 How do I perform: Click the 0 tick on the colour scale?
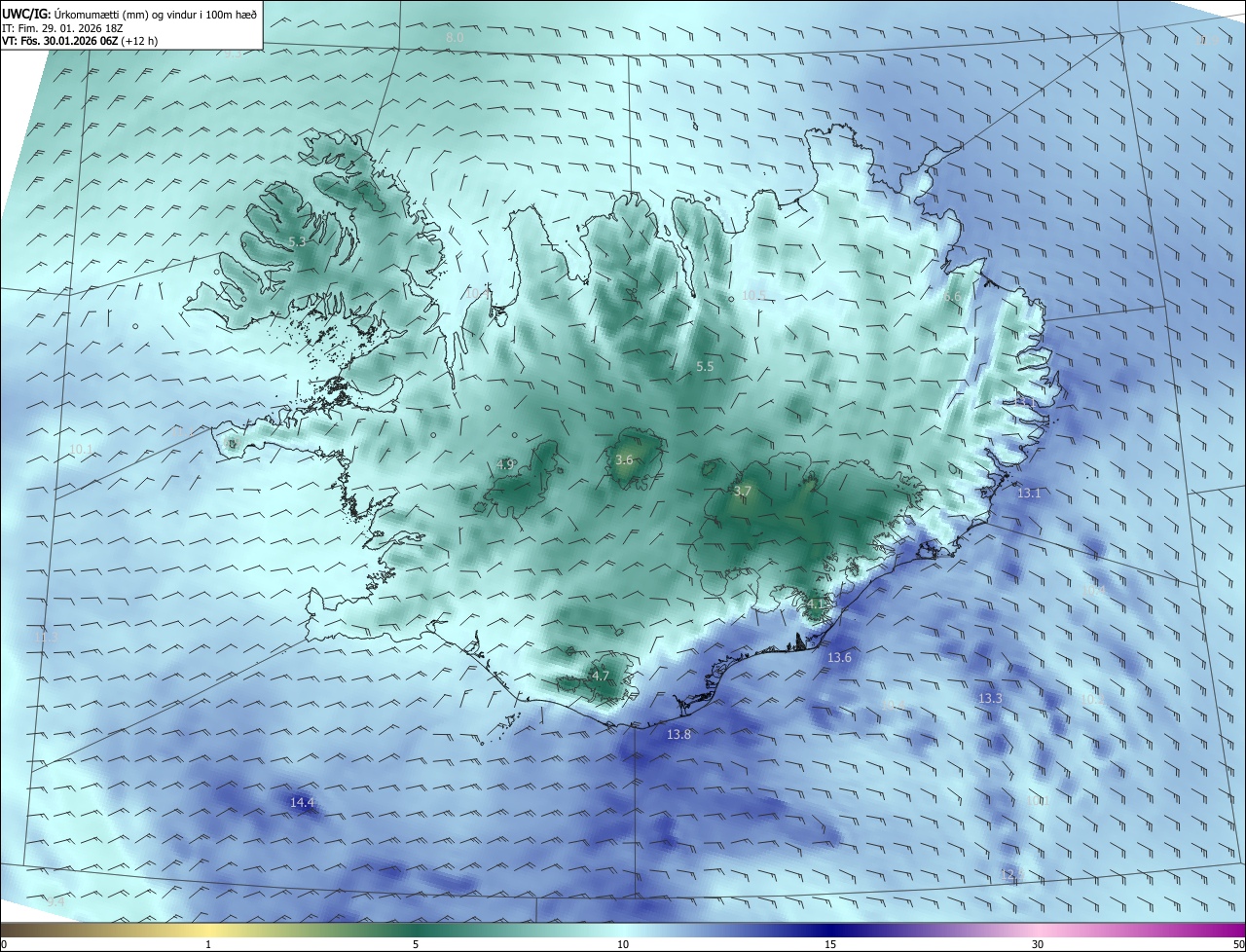point(3,944)
